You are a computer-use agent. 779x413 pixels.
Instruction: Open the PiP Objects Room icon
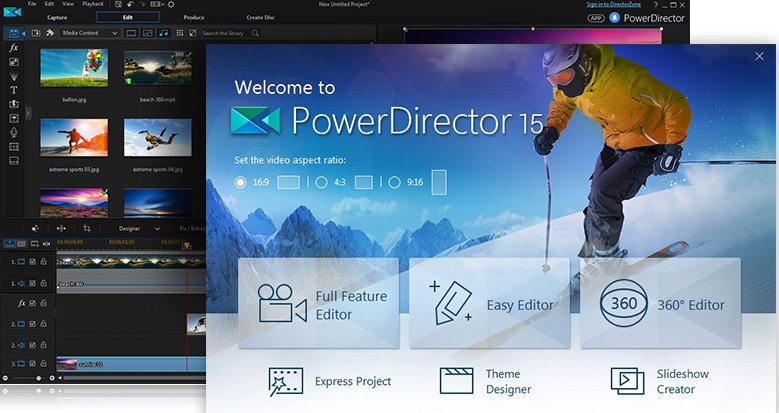14,62
